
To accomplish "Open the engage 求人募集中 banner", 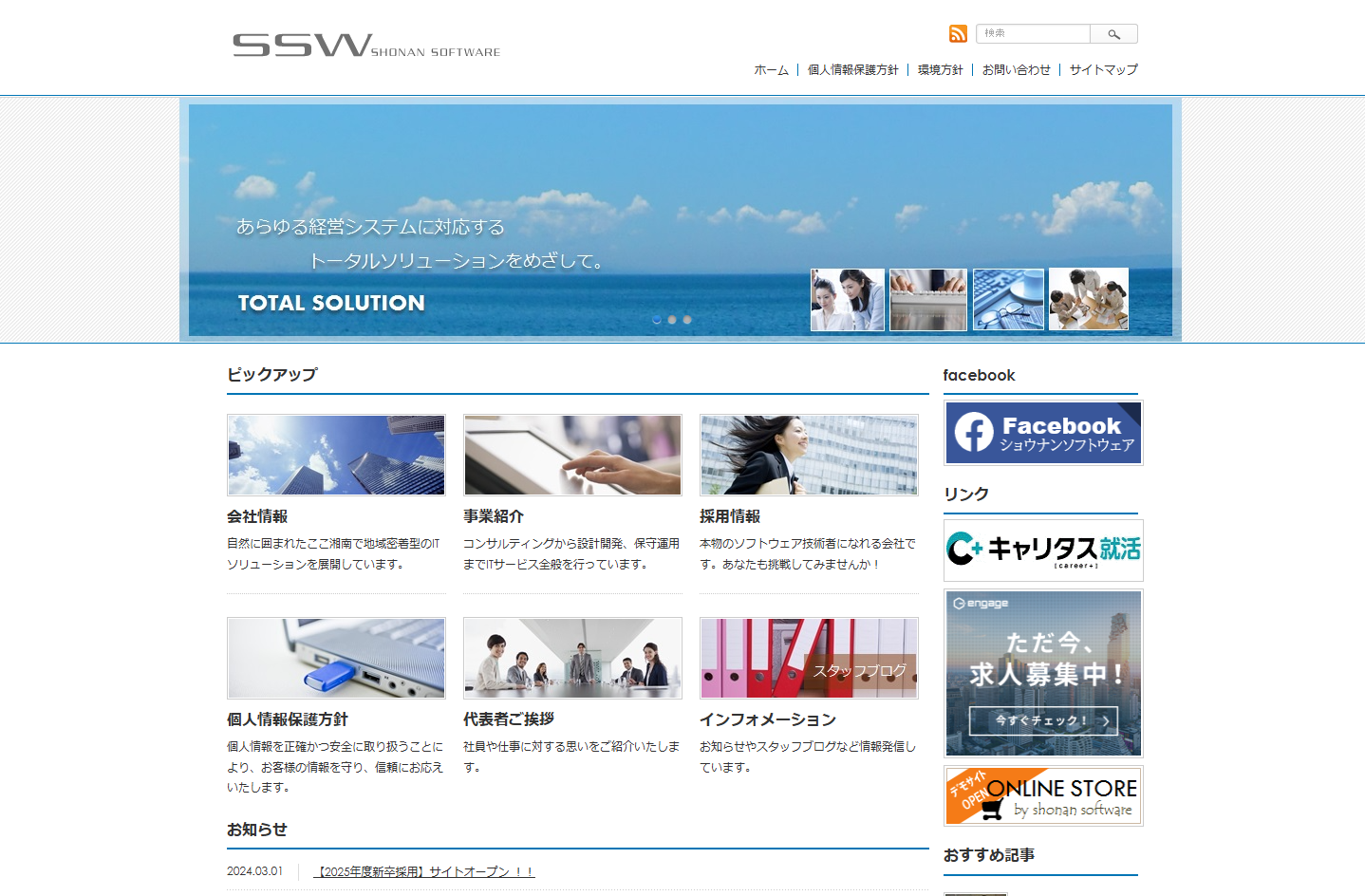I will pos(1042,673).
